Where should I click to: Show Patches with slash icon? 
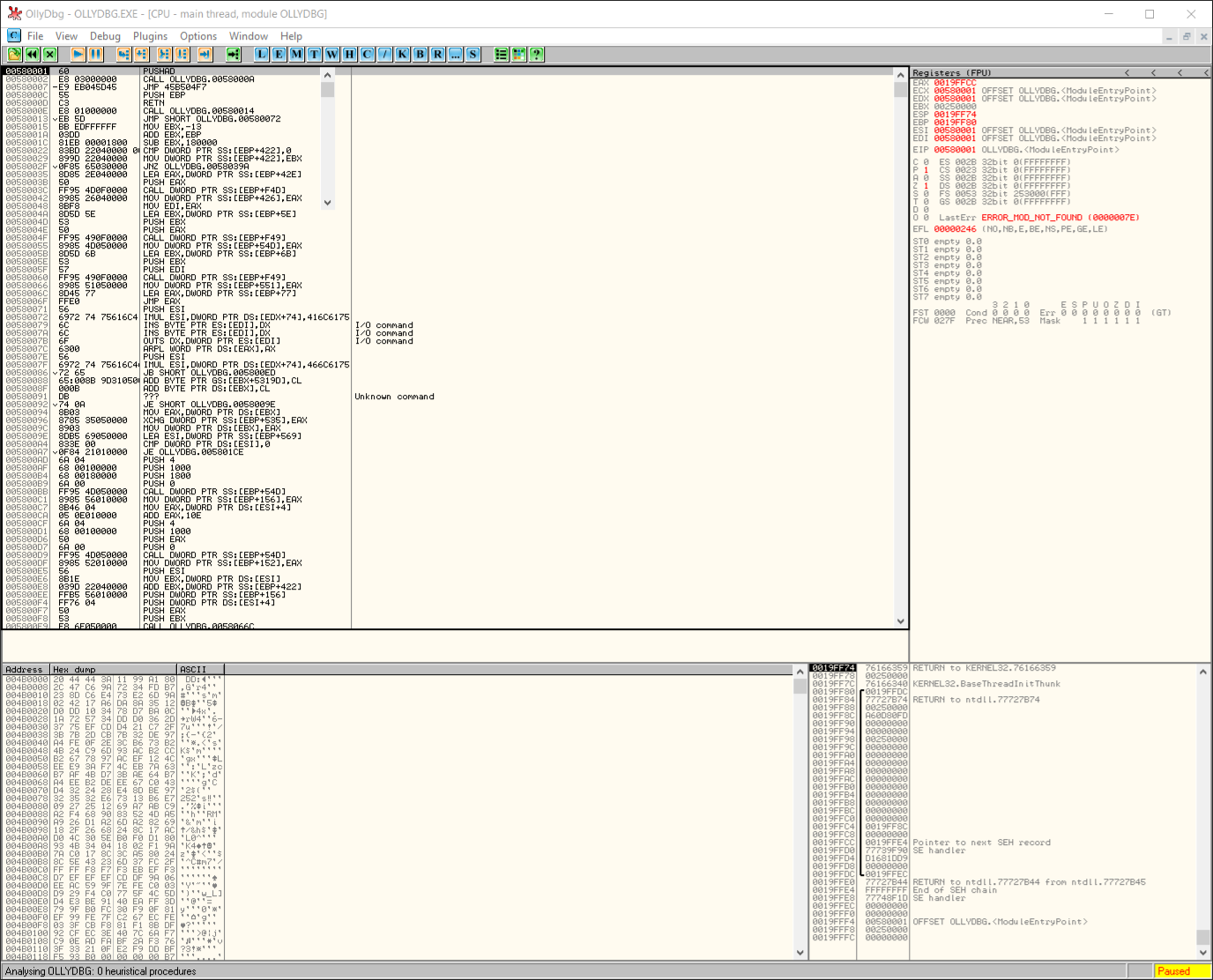pyautogui.click(x=385, y=55)
